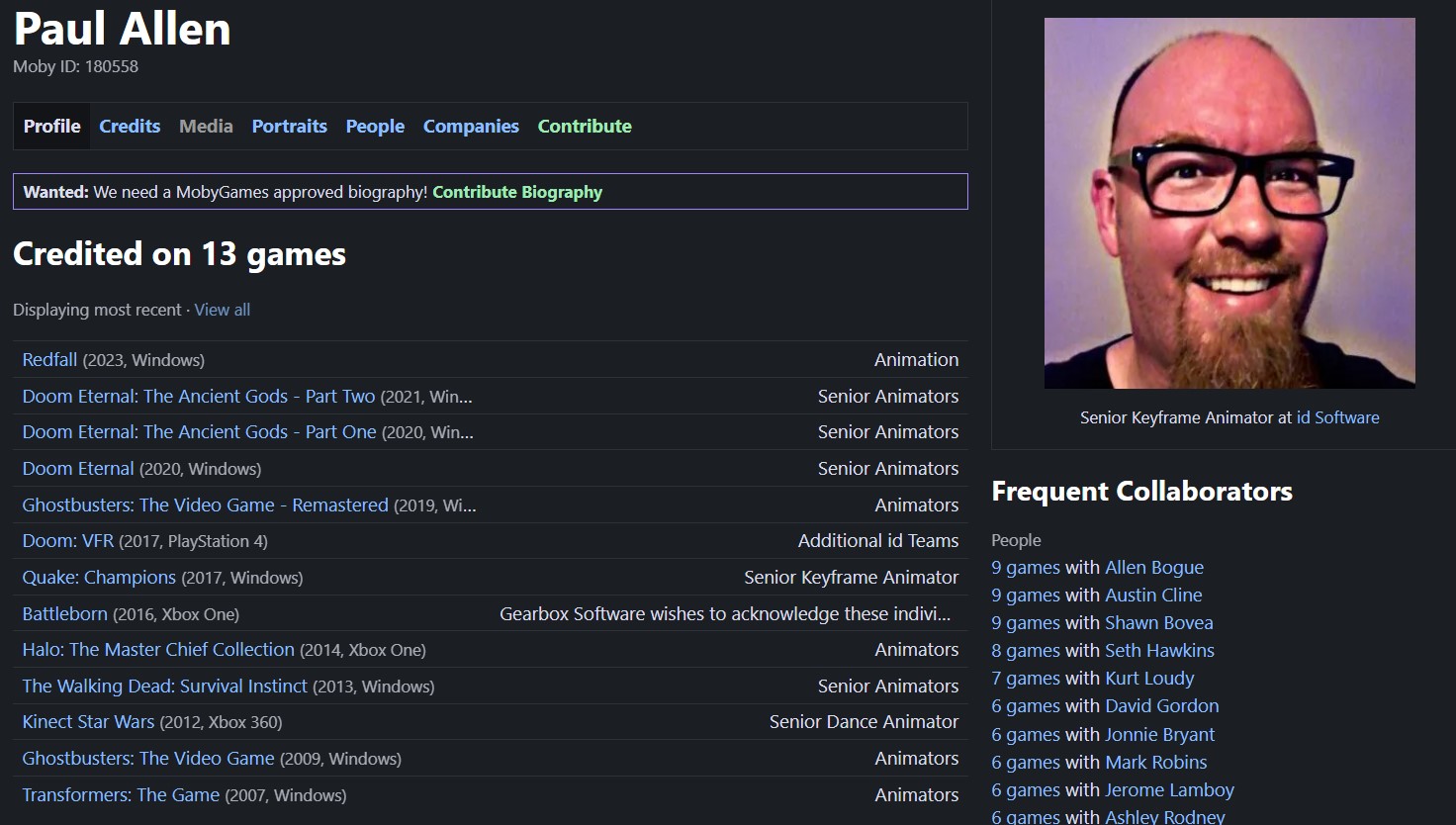The width and height of the screenshot is (1456, 825).
Task: Open collaborator Shawn Bovea's profile
Action: pos(1159,623)
